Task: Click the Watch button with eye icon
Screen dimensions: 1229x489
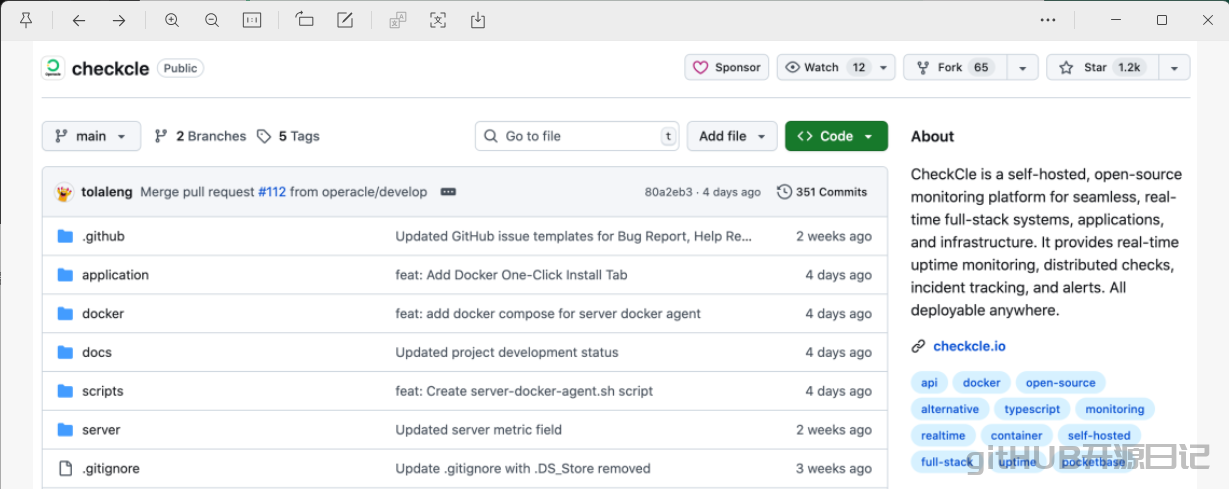Action: pyautogui.click(x=824, y=67)
